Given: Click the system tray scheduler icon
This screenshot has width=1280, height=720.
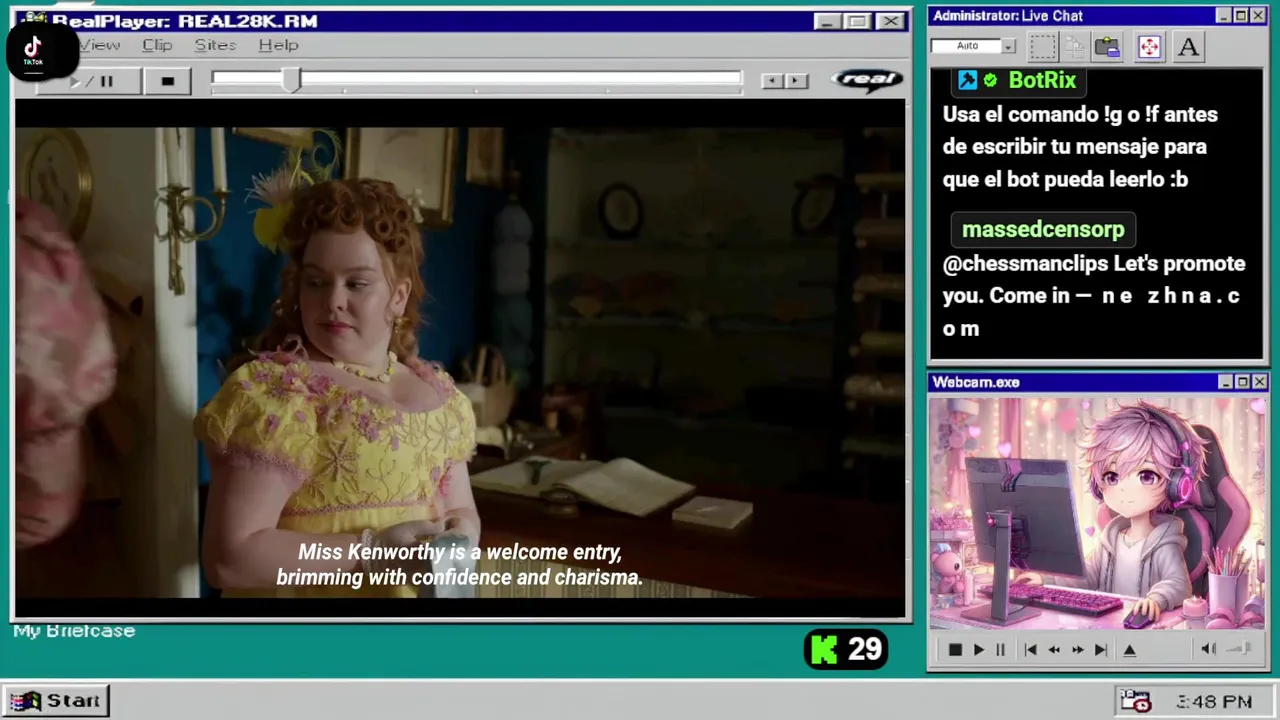Looking at the screenshot, I should tap(1135, 701).
